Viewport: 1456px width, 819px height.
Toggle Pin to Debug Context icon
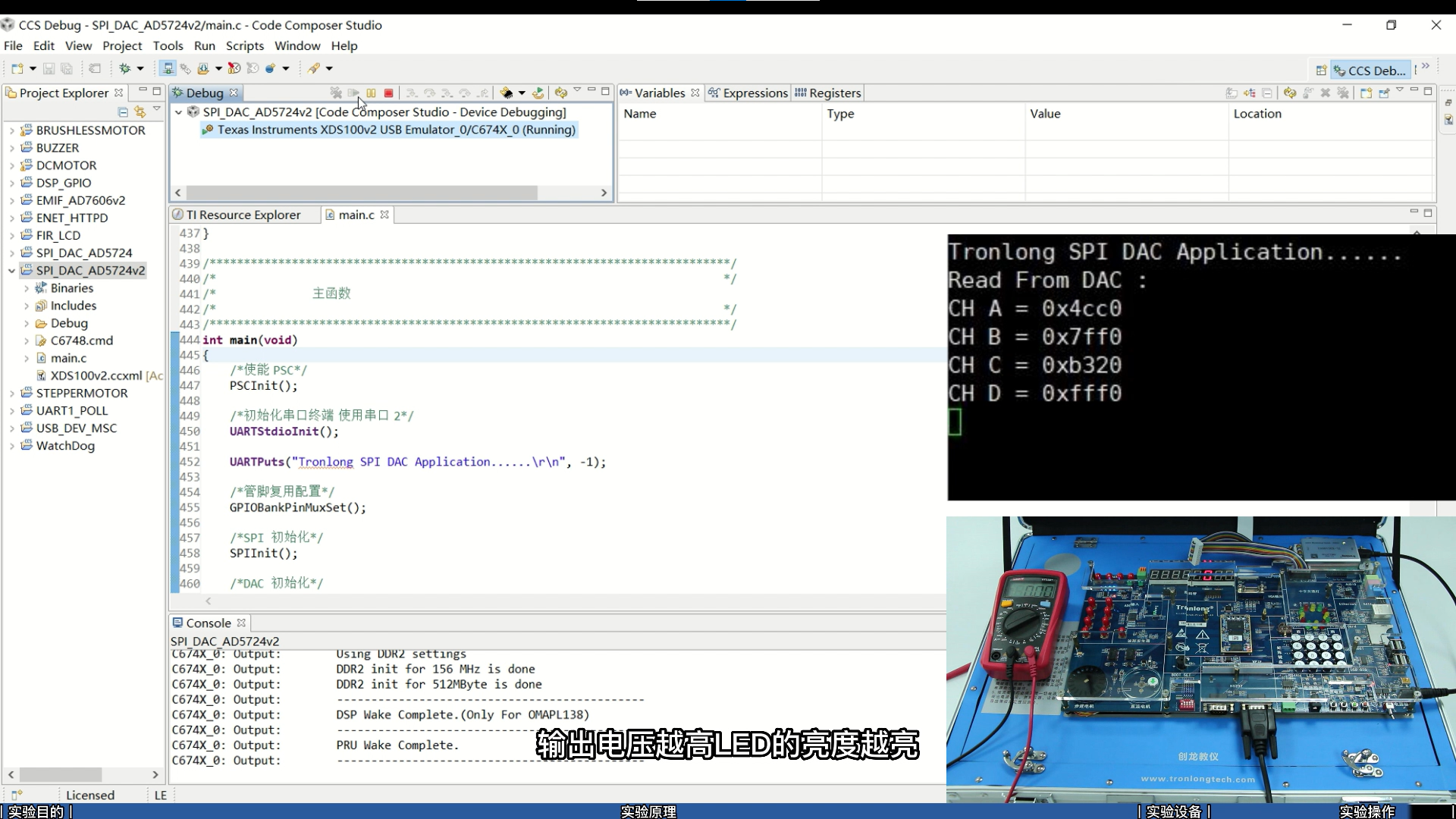[x=1384, y=93]
